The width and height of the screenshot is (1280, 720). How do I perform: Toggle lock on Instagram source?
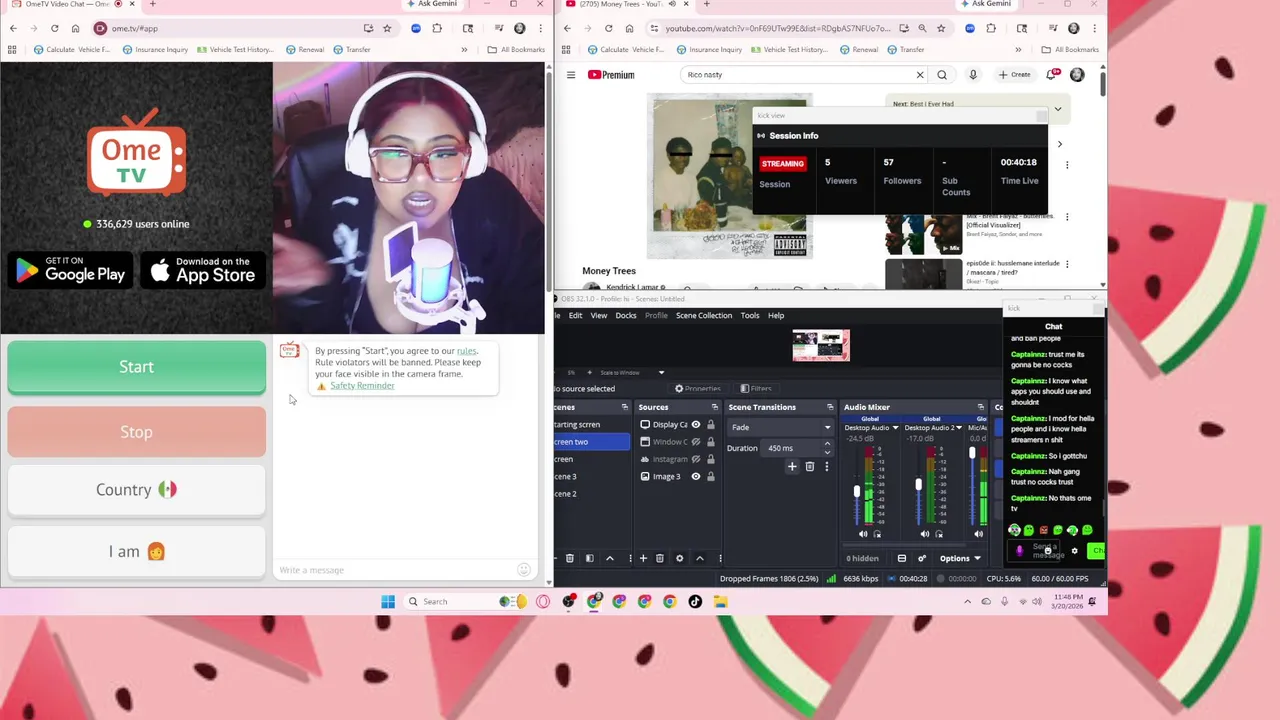[711, 459]
